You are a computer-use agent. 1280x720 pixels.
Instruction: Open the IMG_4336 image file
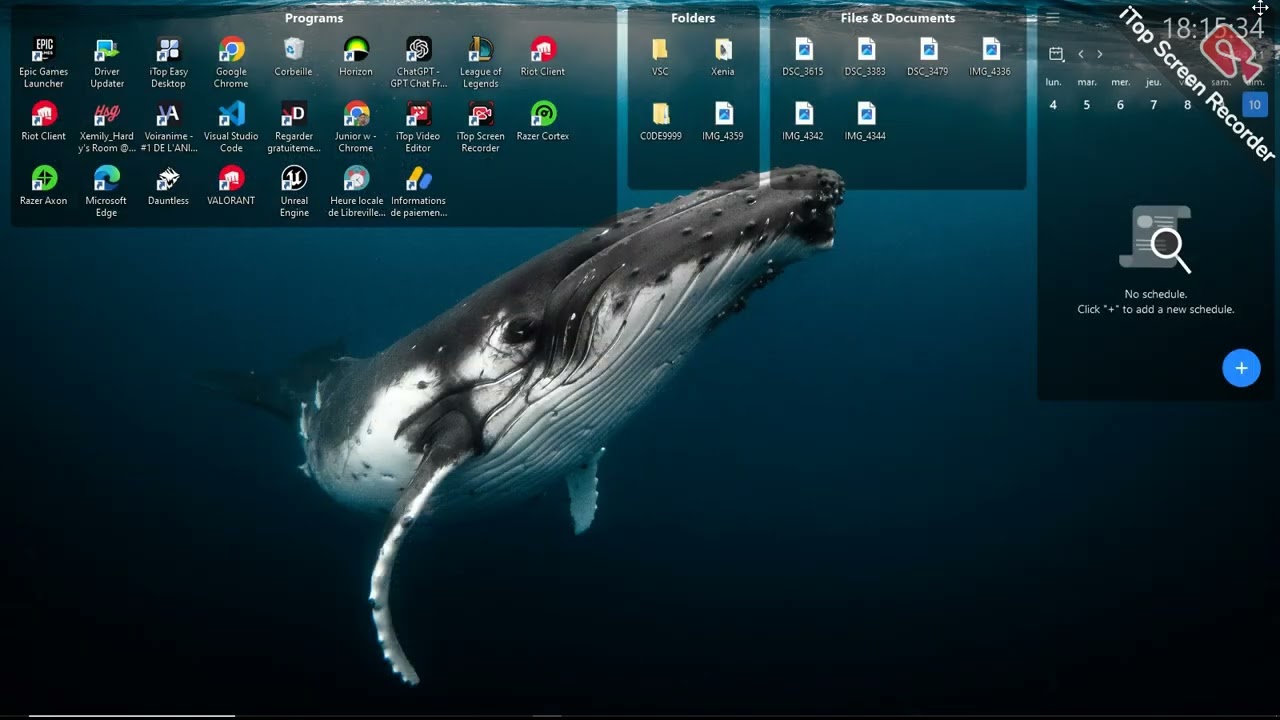pos(990,57)
